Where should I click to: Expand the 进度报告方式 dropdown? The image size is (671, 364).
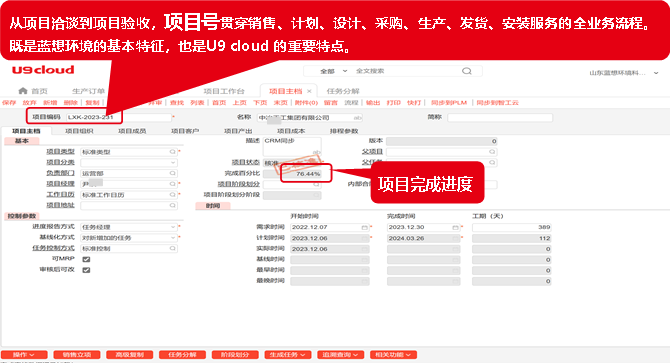(x=172, y=227)
